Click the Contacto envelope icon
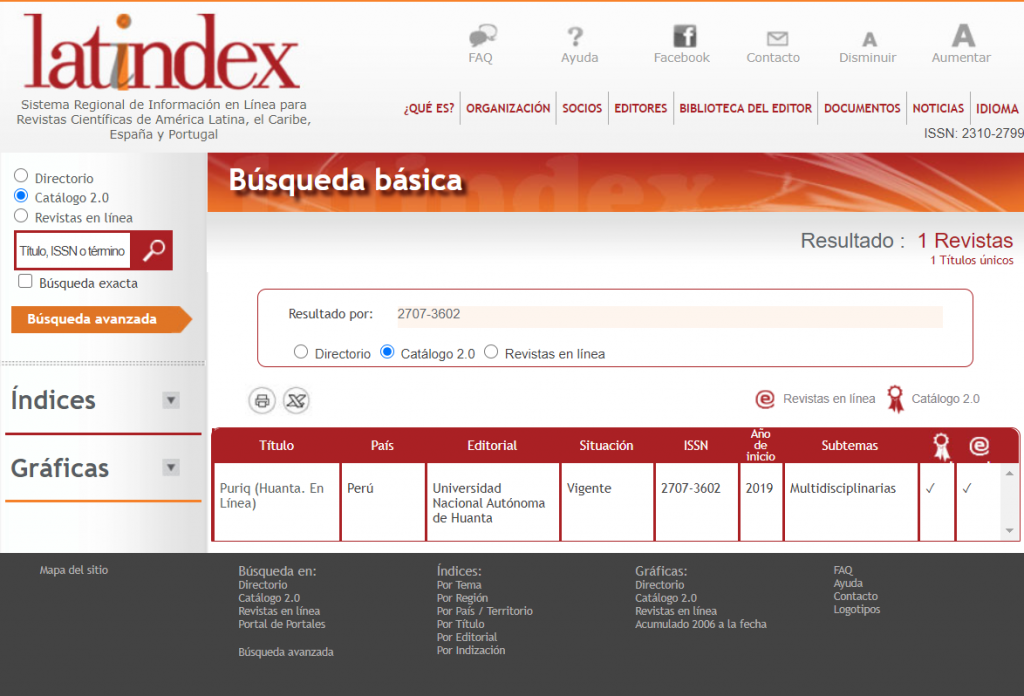 (777, 39)
